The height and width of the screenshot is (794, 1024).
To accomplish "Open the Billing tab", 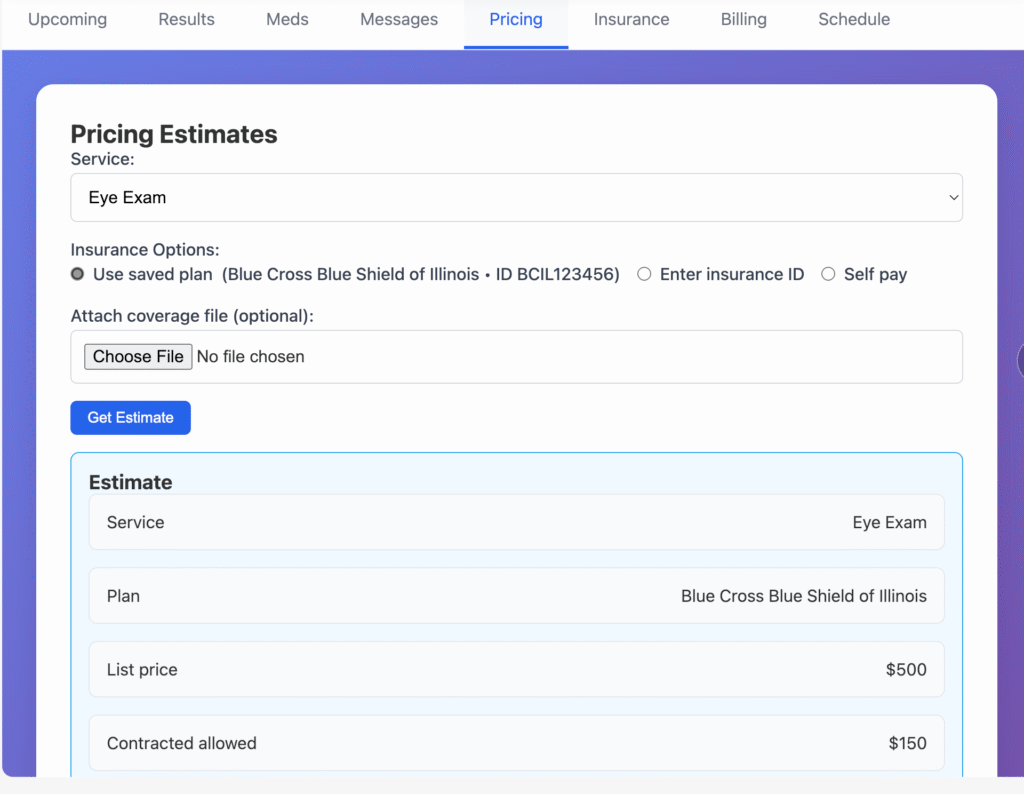I will (x=744, y=20).
